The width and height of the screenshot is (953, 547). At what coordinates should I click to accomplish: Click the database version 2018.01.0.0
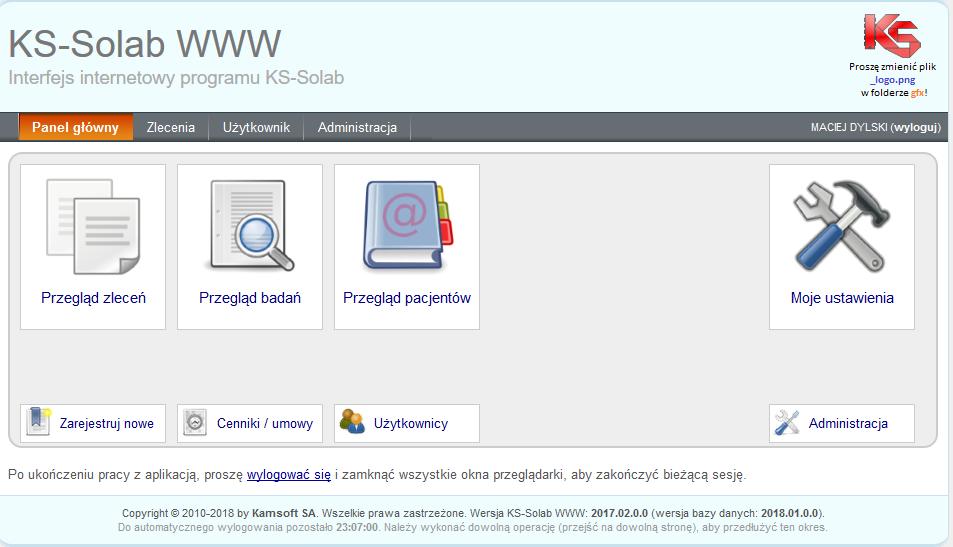(x=790, y=513)
